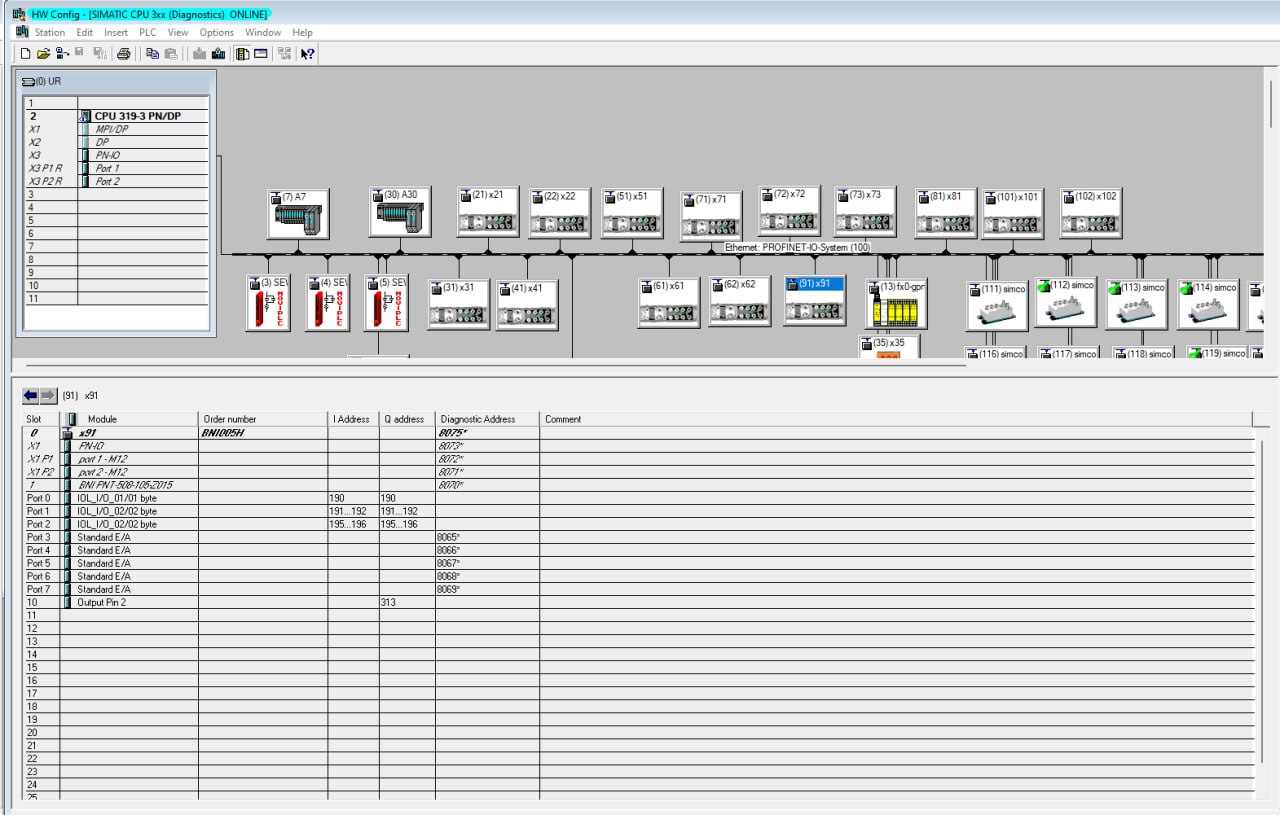
Task: Open the Station menu
Action: (x=50, y=32)
